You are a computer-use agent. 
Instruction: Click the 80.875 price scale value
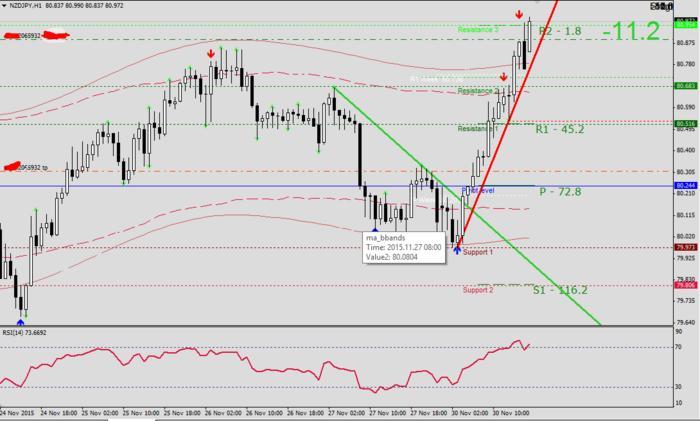[x=685, y=43]
